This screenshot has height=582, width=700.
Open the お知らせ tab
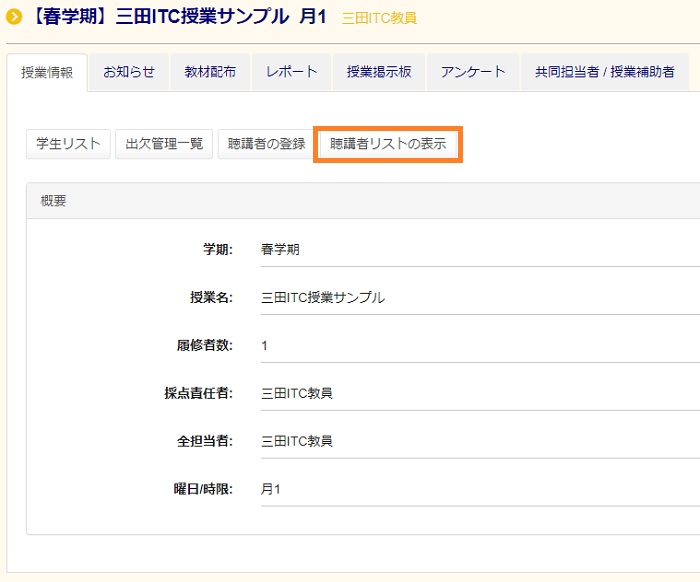pos(129,72)
